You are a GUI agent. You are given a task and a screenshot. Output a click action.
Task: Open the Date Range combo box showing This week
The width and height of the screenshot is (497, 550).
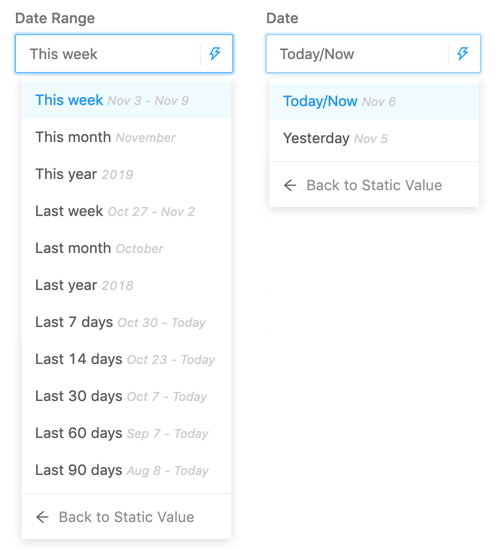(124, 54)
